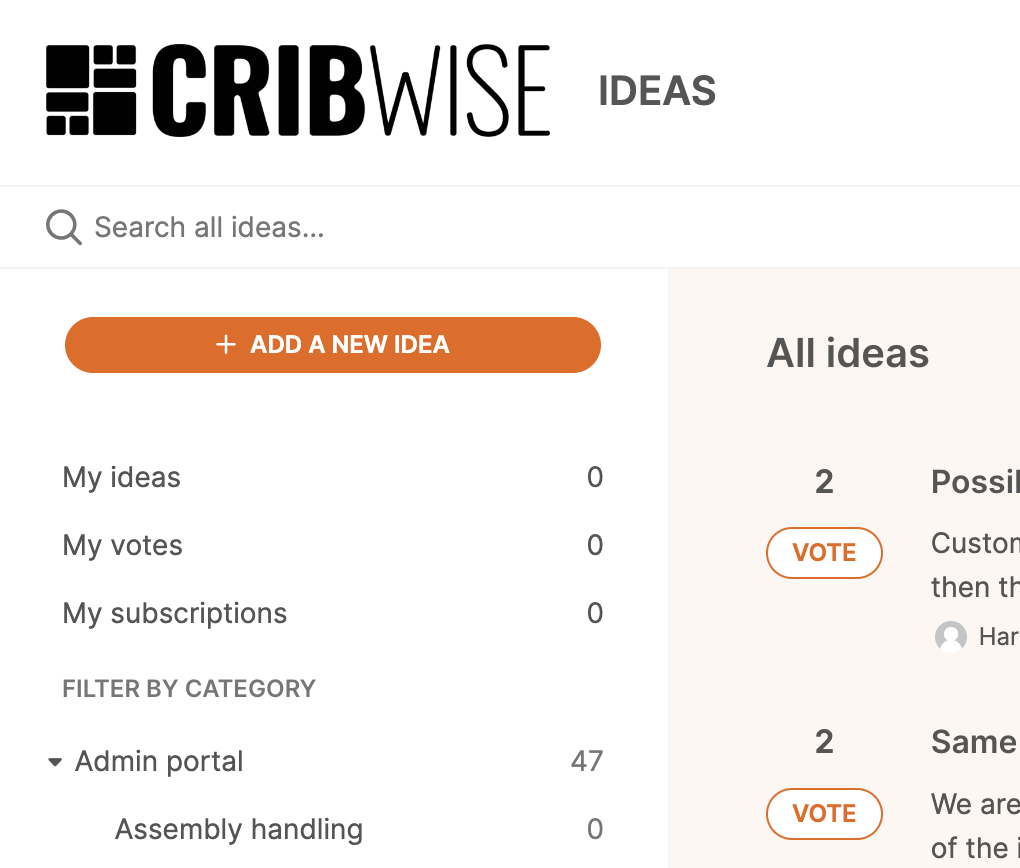
Task: Collapse the Admin portal category
Action: 55,762
